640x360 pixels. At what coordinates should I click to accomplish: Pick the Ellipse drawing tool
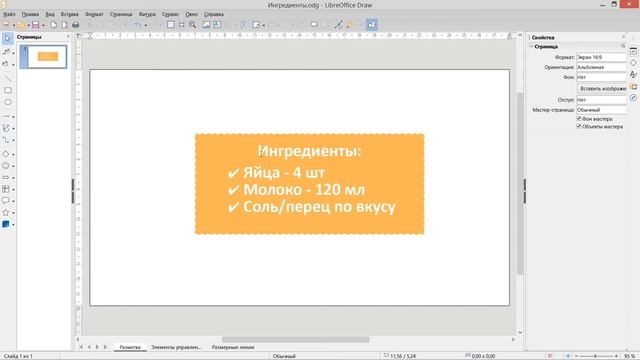coord(8,102)
